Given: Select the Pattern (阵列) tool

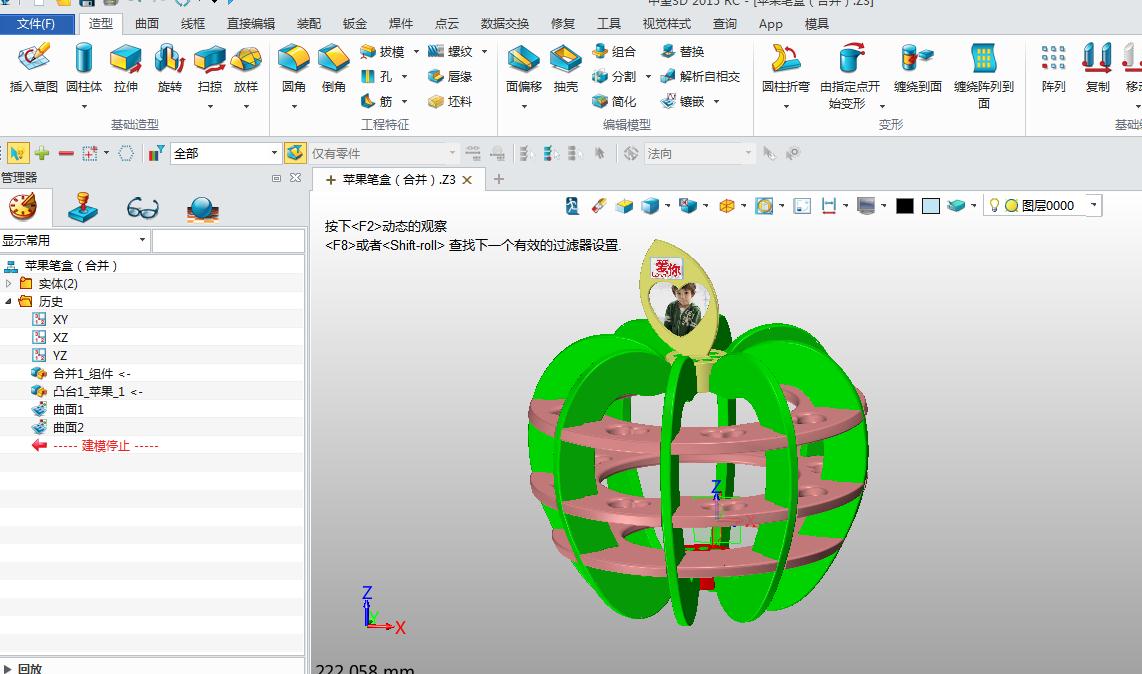Looking at the screenshot, I should pos(1053,68).
